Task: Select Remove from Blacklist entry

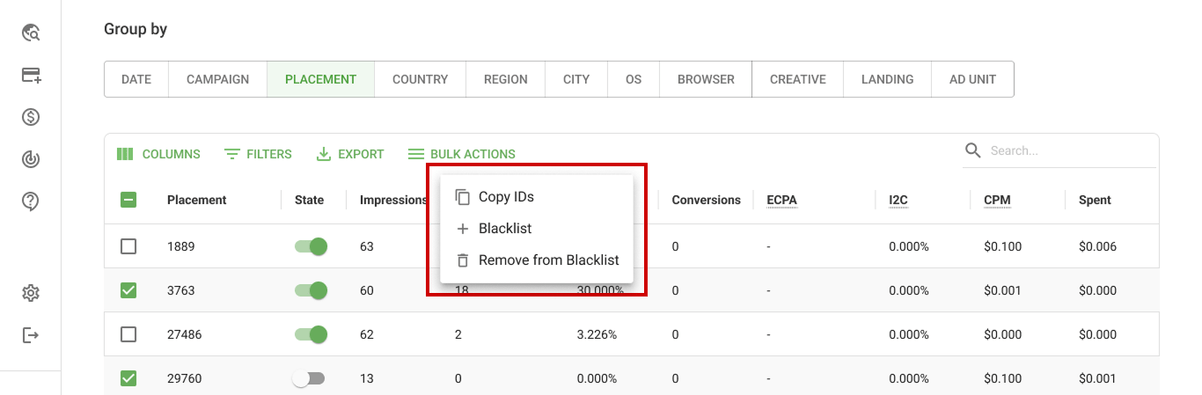Action: click(536, 260)
